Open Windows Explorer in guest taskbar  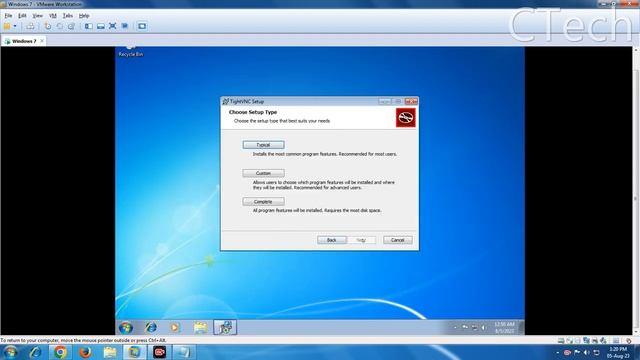(200, 327)
